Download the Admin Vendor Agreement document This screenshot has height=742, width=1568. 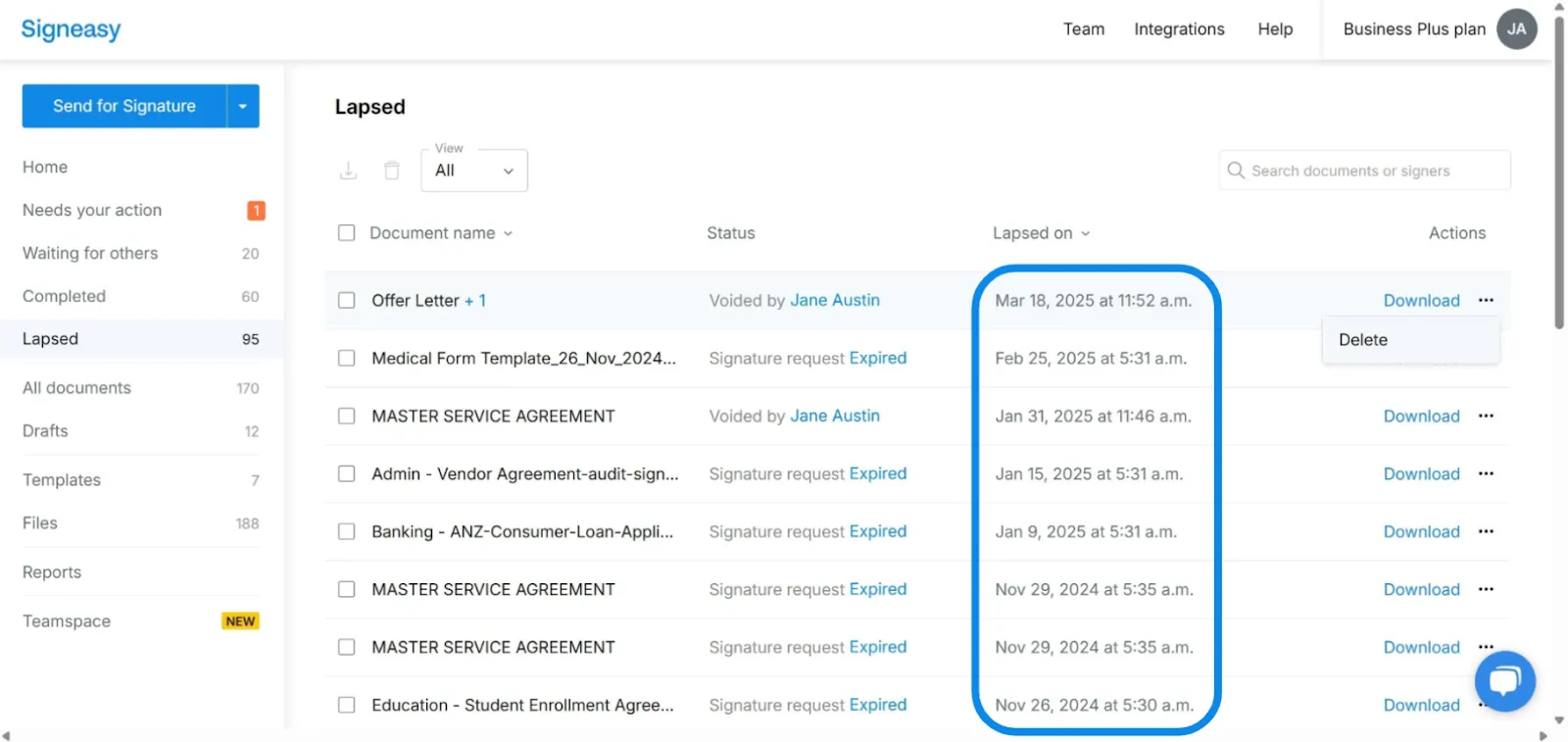(x=1421, y=474)
